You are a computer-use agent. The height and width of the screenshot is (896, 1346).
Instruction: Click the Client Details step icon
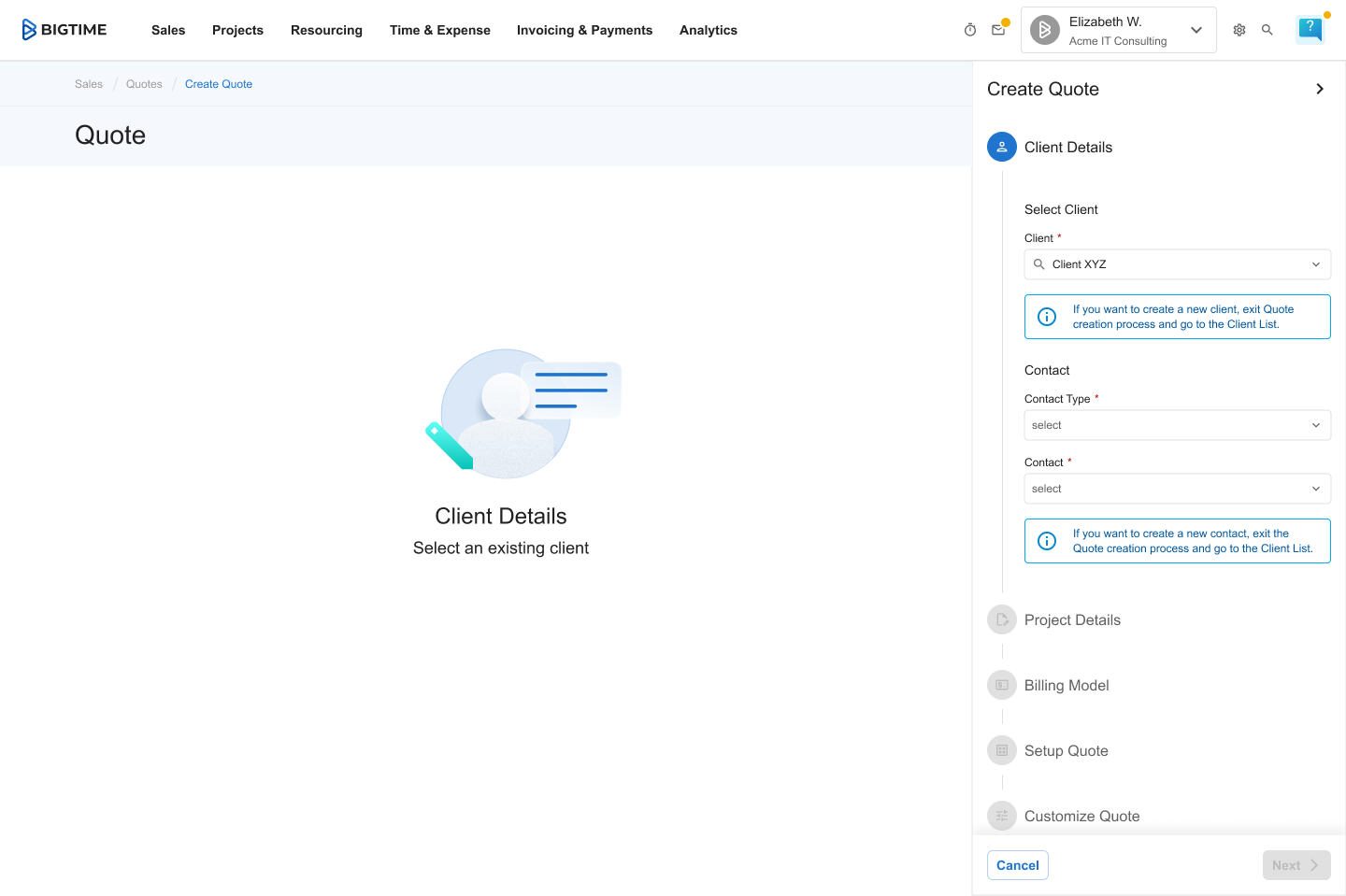click(1002, 147)
